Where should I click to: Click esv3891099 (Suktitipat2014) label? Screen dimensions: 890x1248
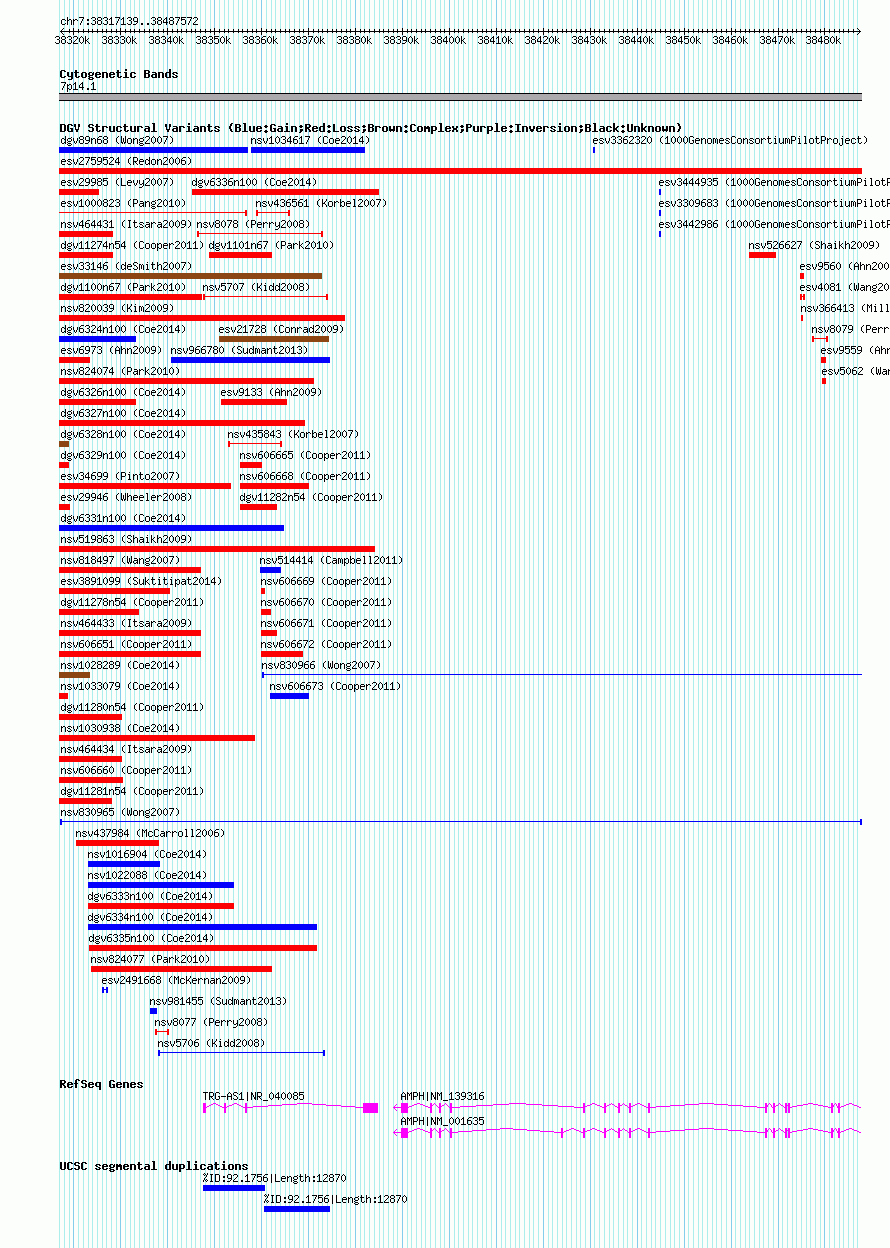pyautogui.click(x=140, y=581)
